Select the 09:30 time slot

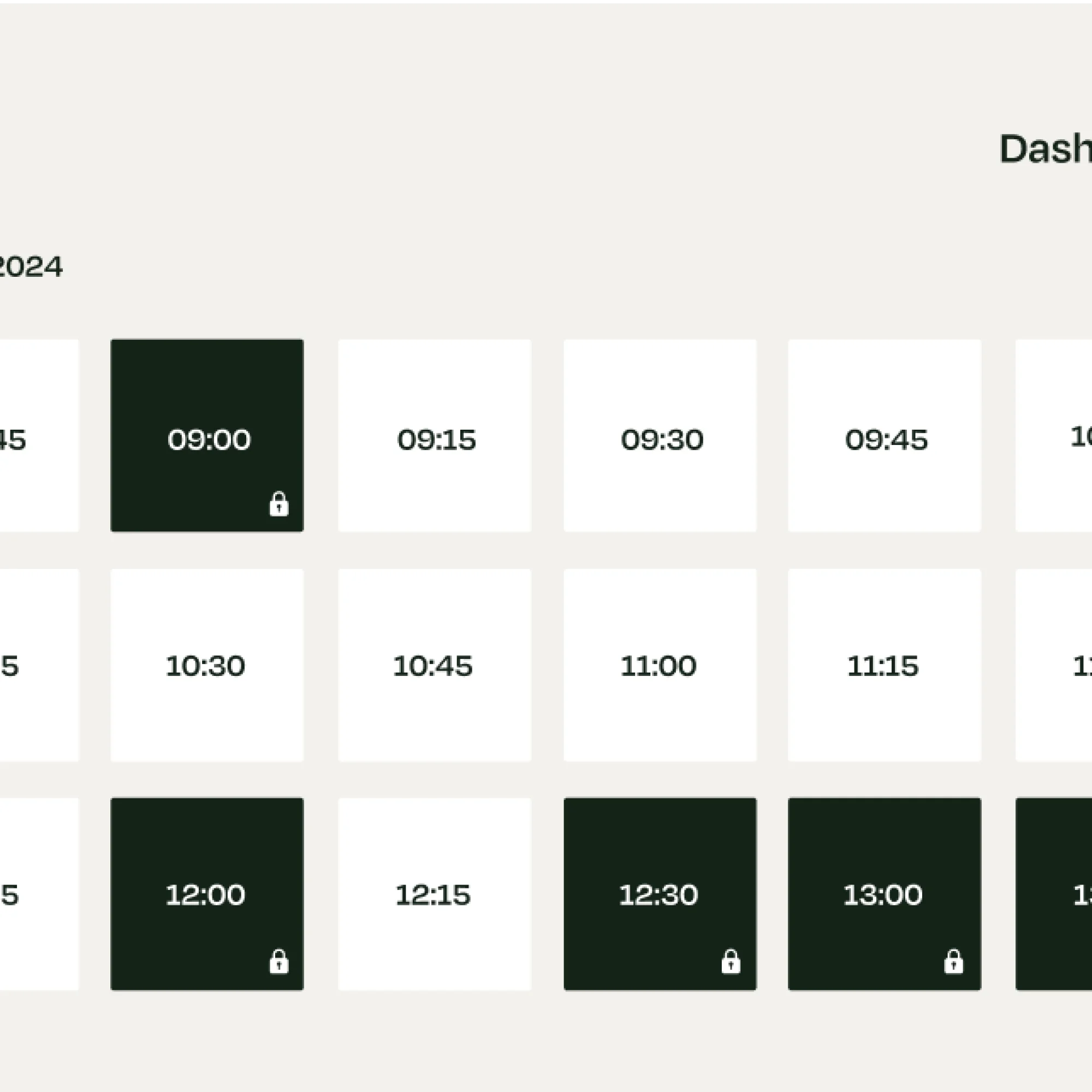[660, 436]
